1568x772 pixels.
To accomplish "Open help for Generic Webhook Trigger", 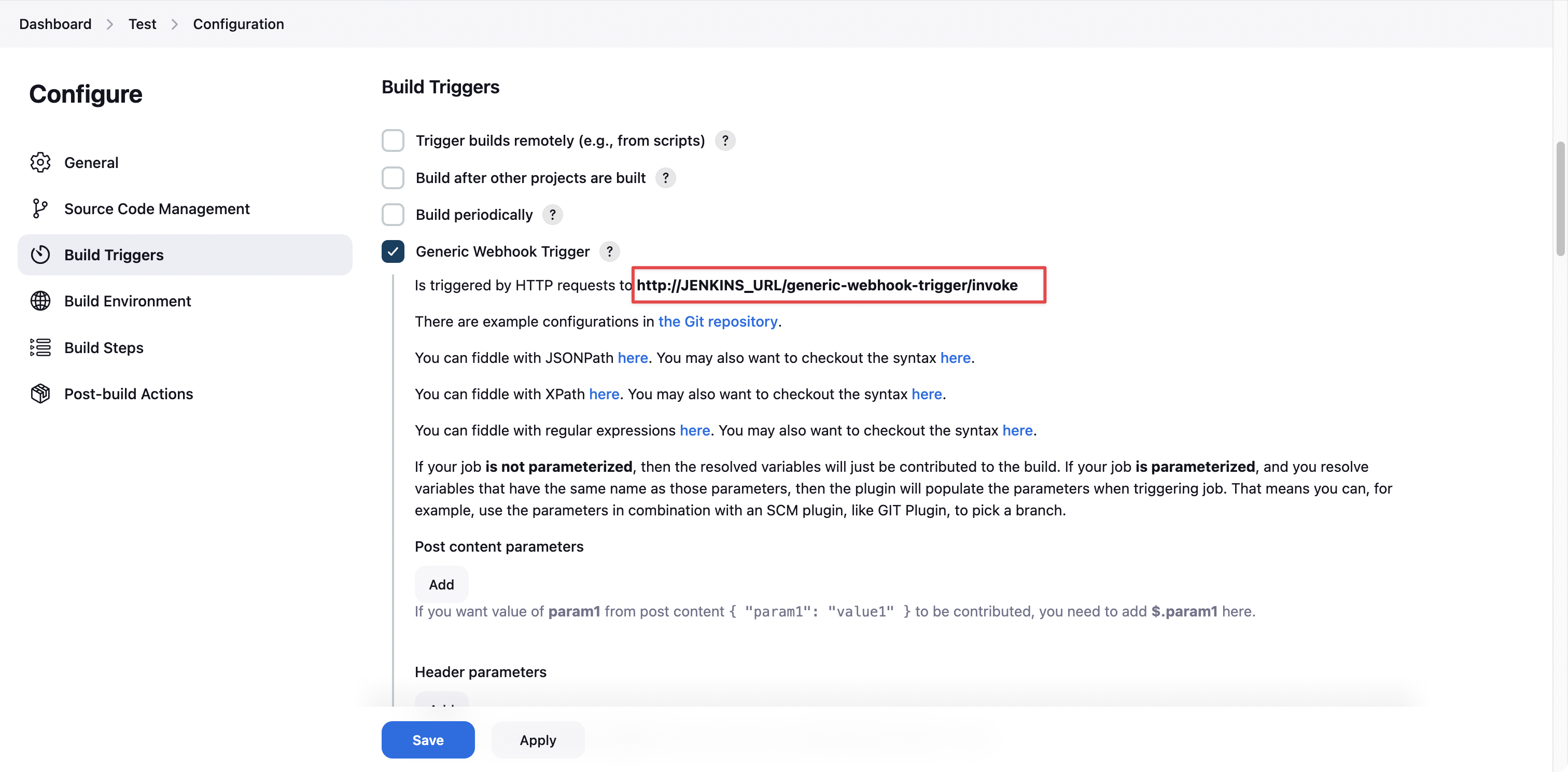I will pyautogui.click(x=609, y=251).
